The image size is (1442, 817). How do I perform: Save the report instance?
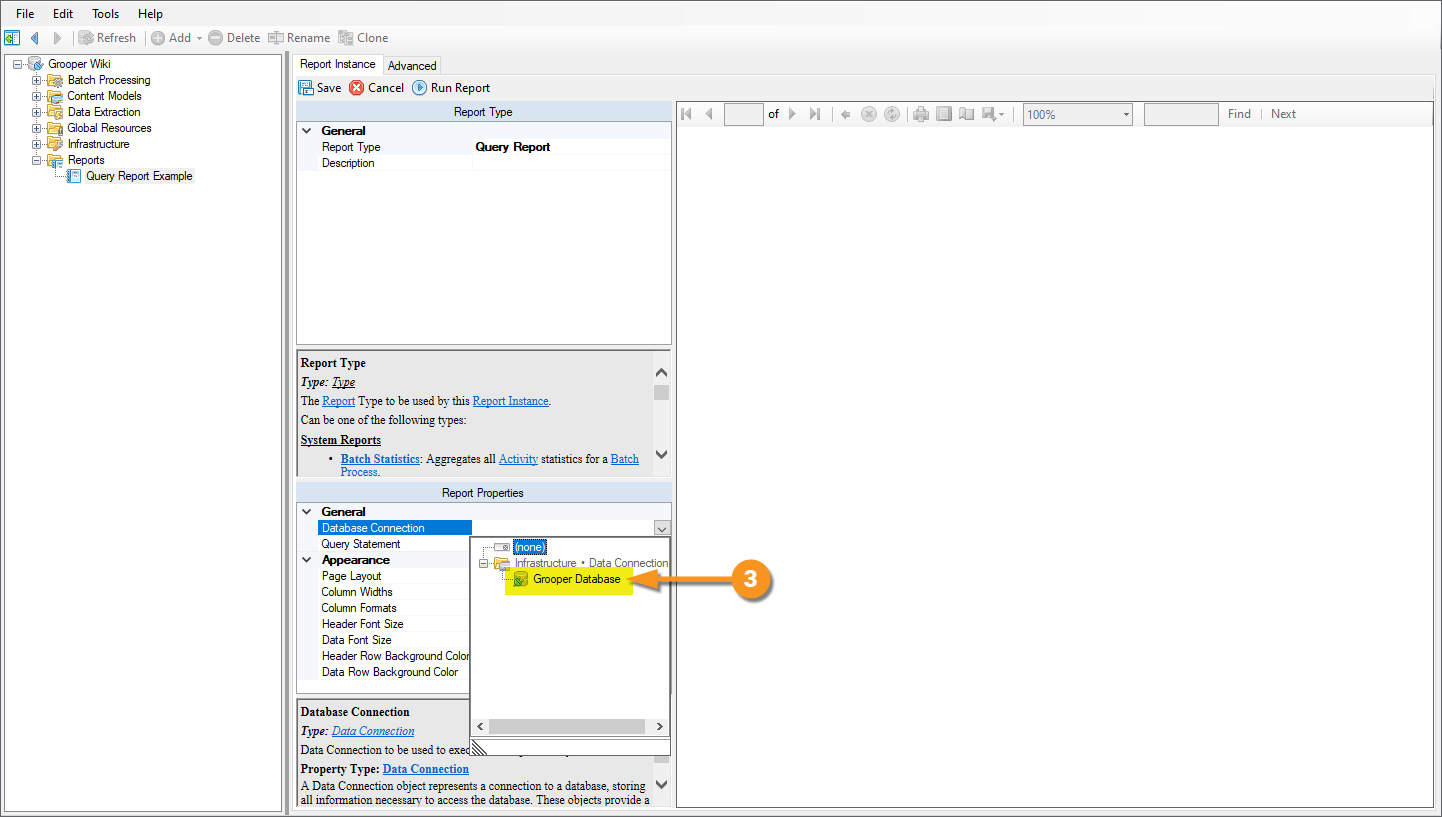[x=320, y=88]
